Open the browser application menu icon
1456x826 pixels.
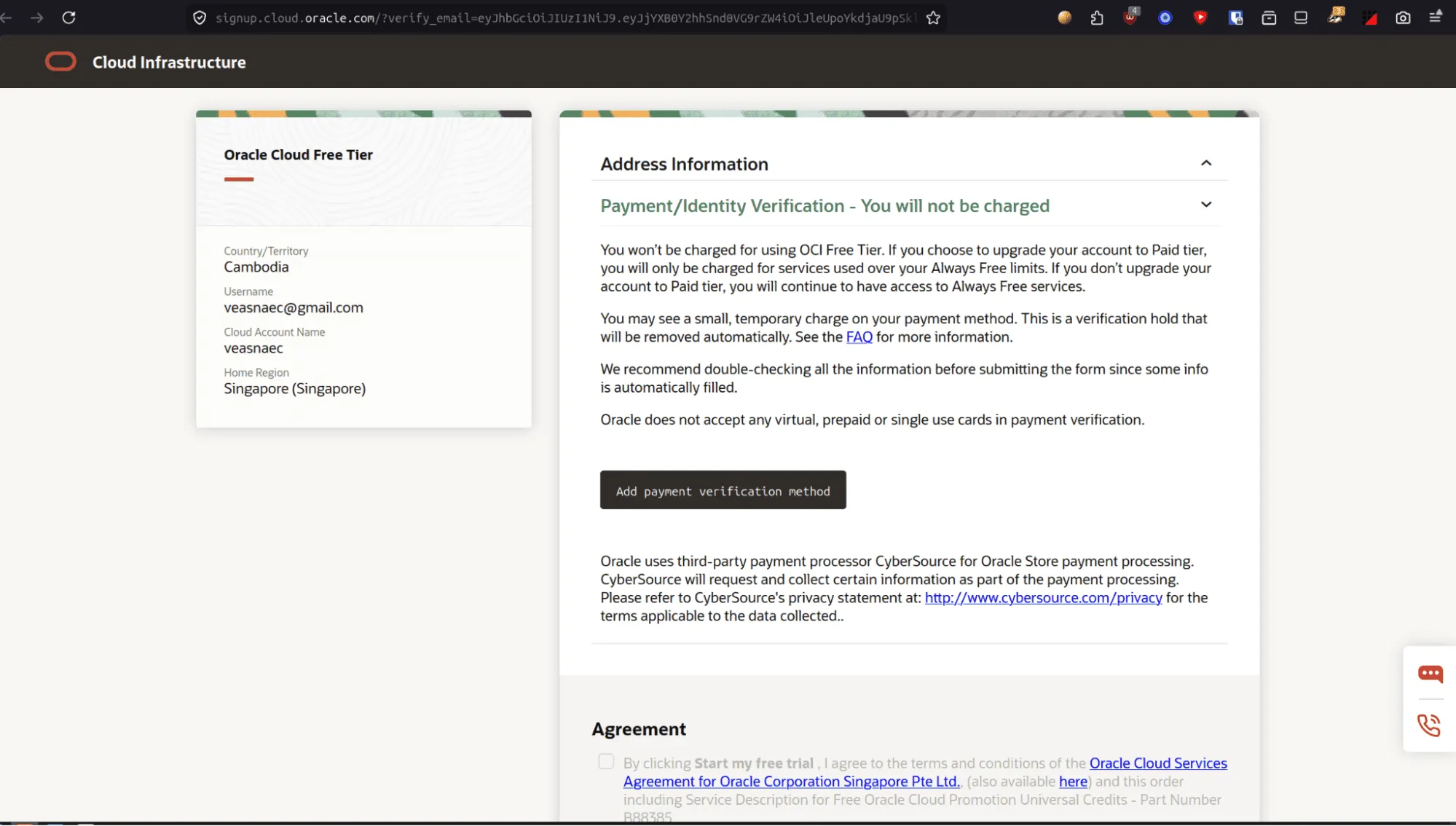pos(1436,17)
